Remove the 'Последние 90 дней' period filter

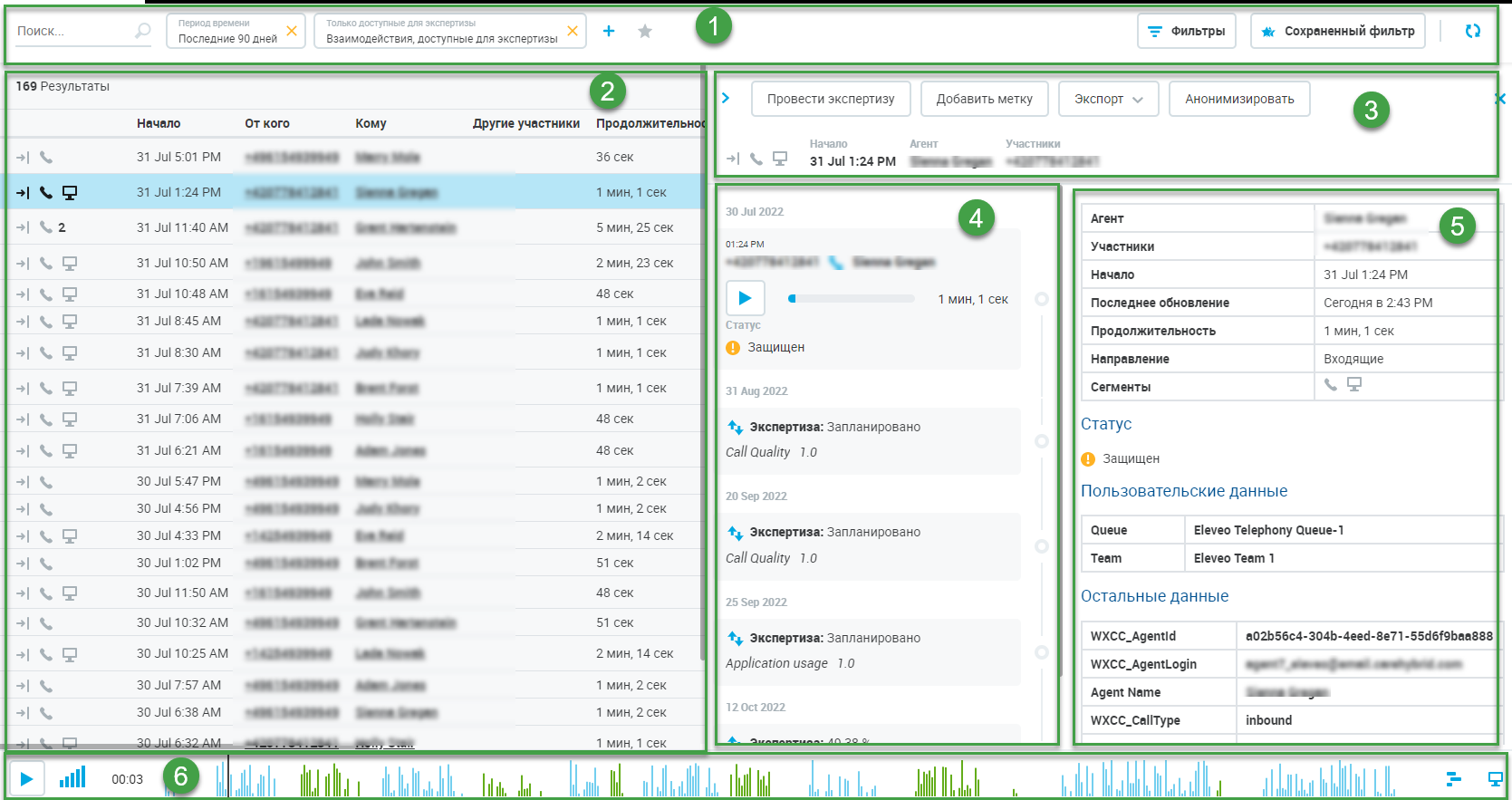292,31
